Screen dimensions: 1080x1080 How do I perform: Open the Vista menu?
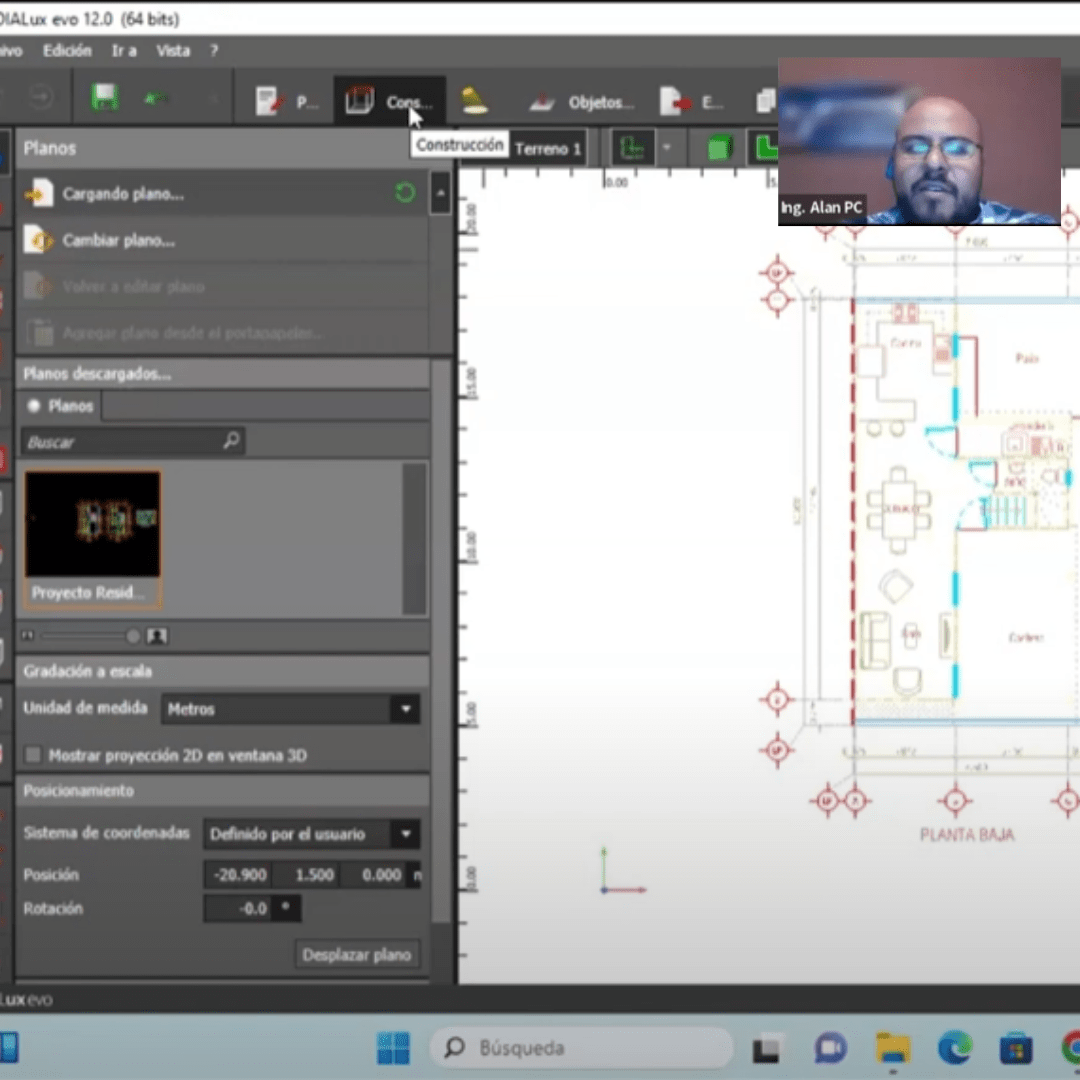173,51
